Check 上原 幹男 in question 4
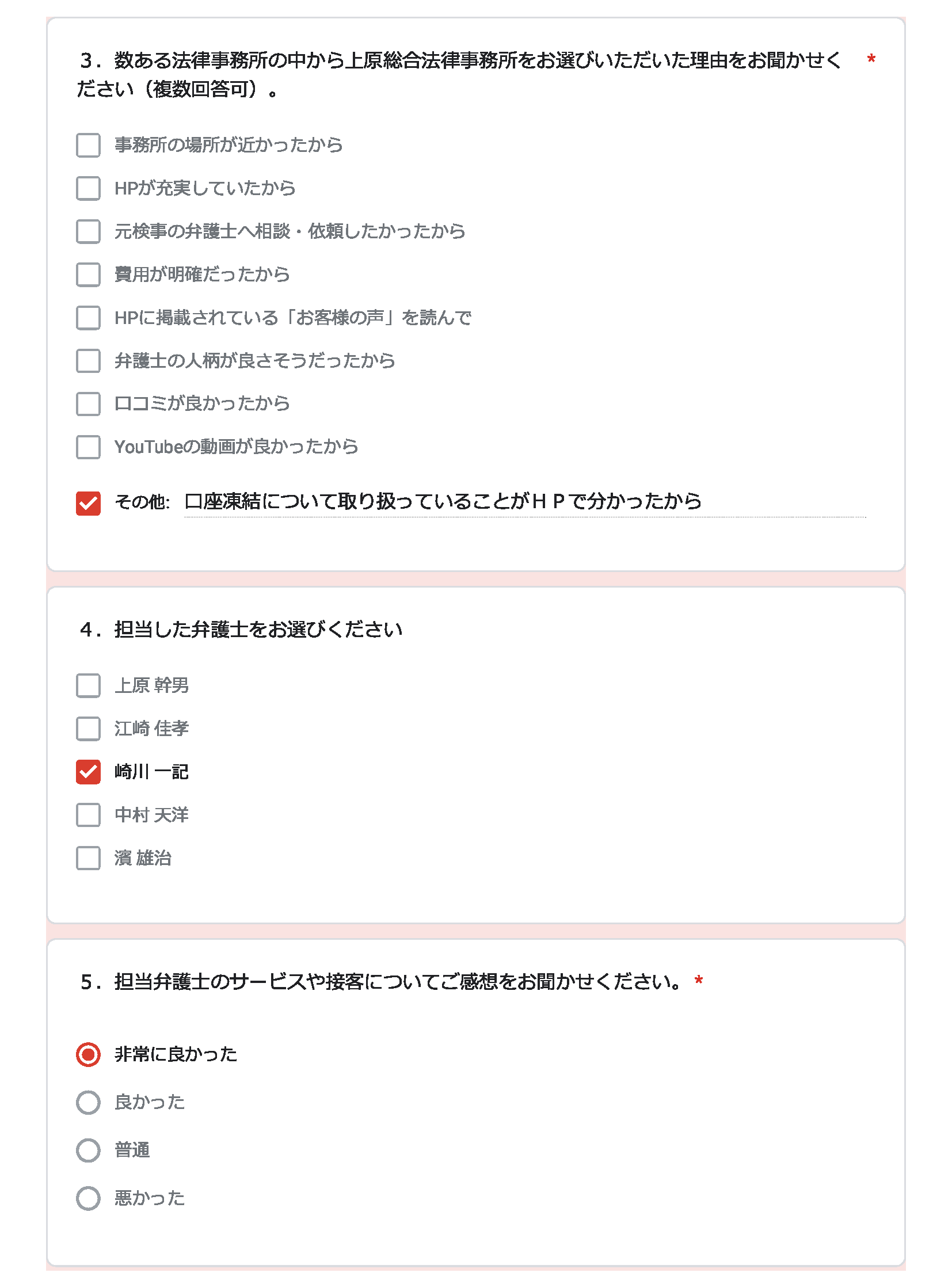The height and width of the screenshot is (1288, 952). click(87, 686)
